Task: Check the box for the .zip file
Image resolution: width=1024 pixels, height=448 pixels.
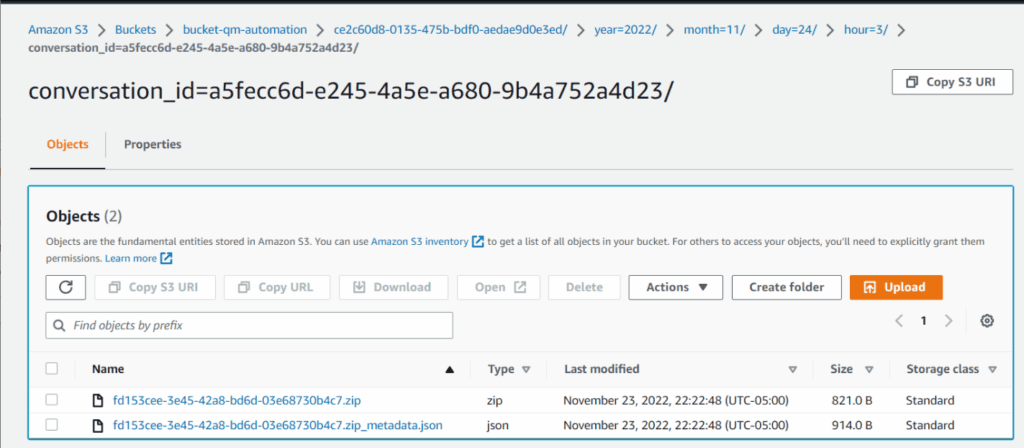Action: click(x=52, y=401)
